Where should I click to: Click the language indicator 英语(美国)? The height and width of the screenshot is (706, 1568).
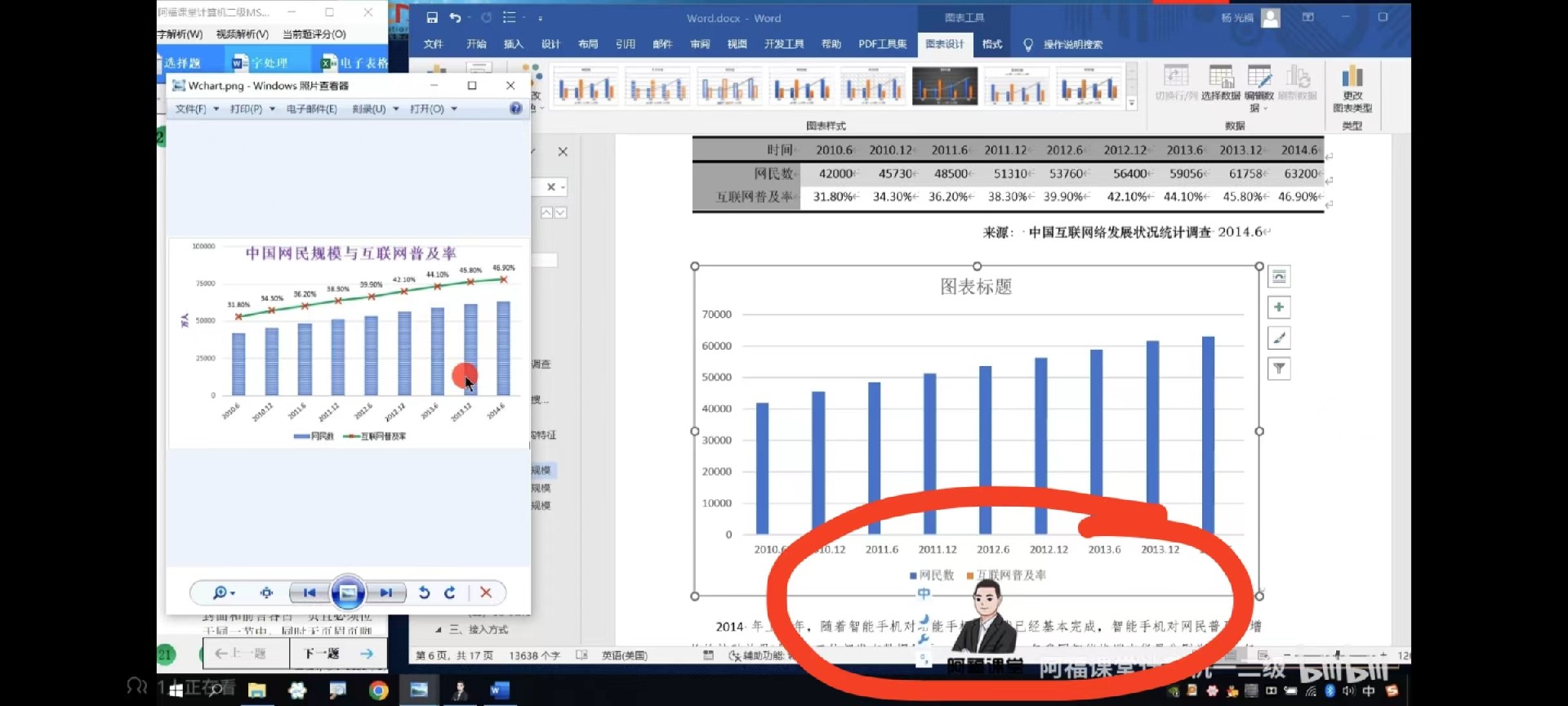point(625,655)
